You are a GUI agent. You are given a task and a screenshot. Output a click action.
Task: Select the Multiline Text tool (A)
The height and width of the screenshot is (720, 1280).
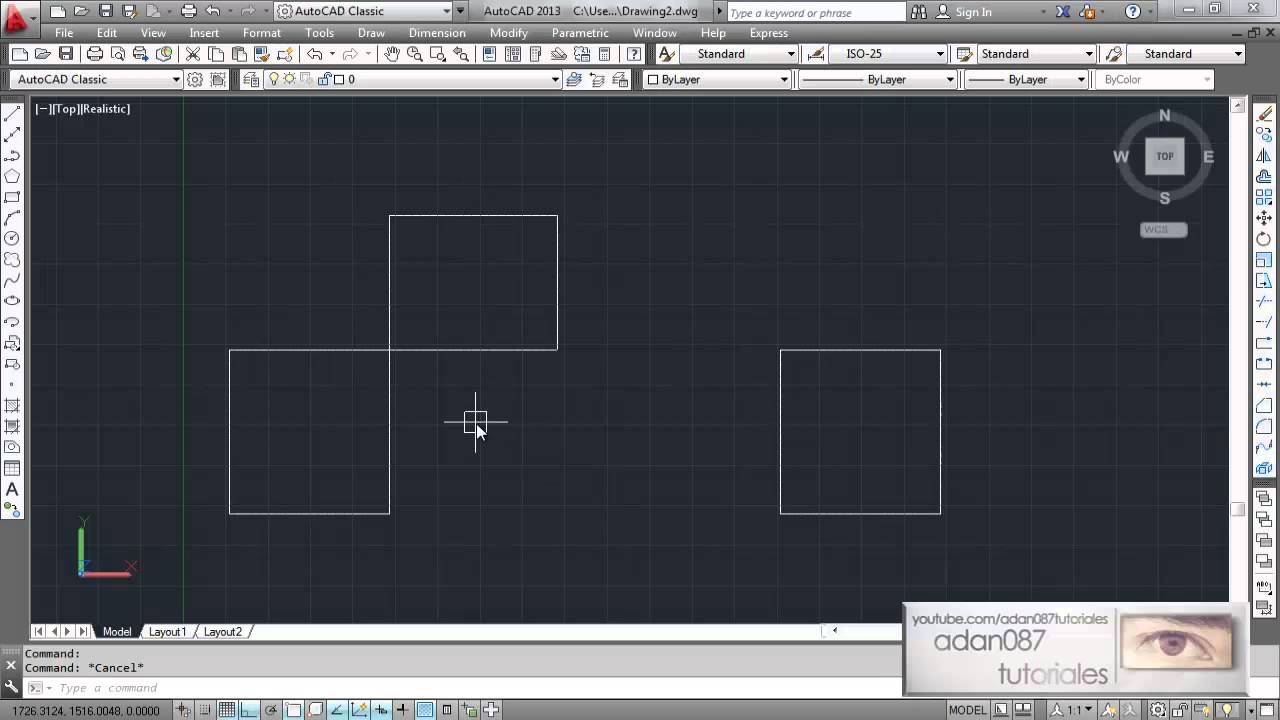point(12,489)
